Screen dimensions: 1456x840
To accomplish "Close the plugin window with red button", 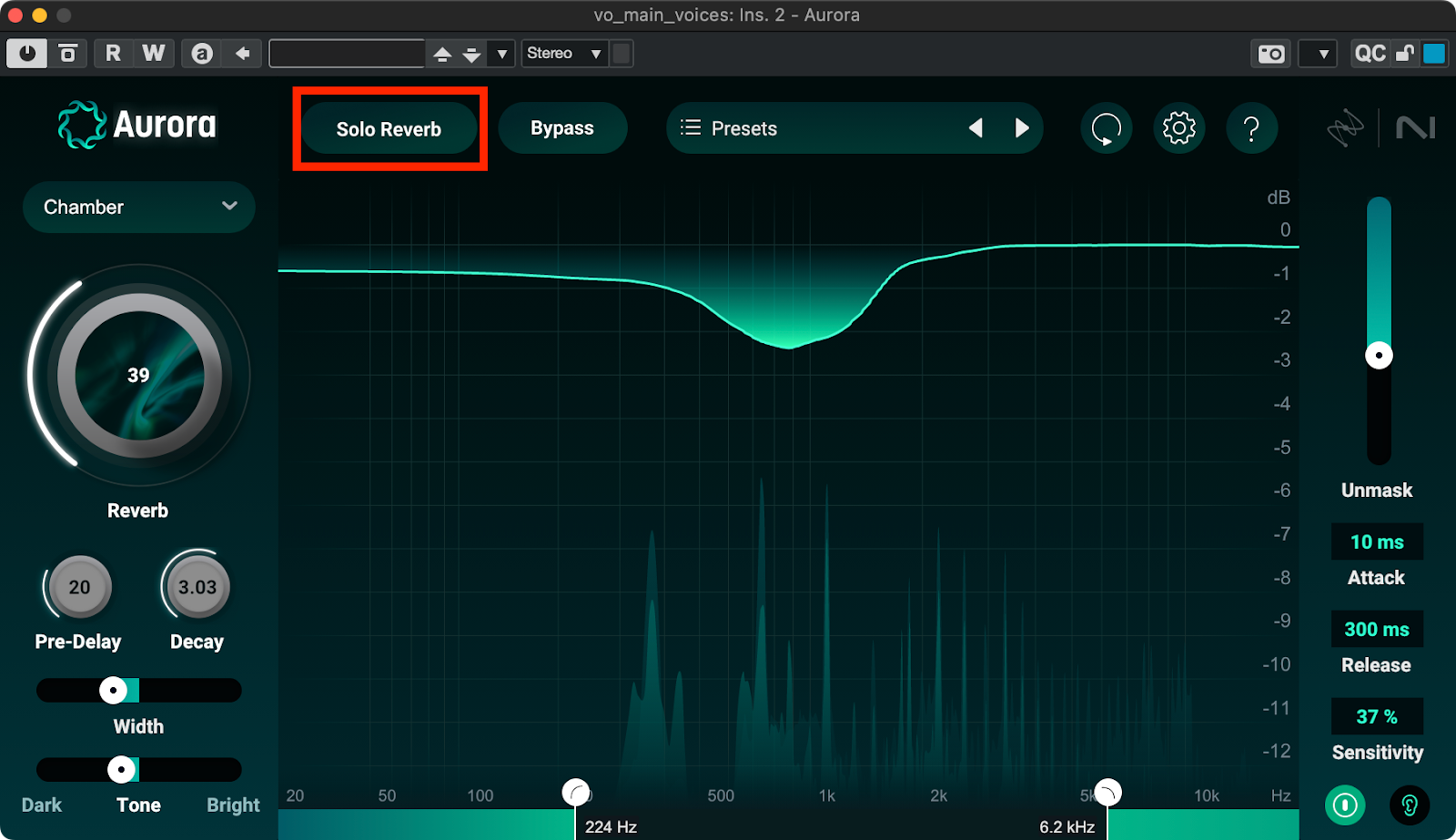I will click(15, 15).
